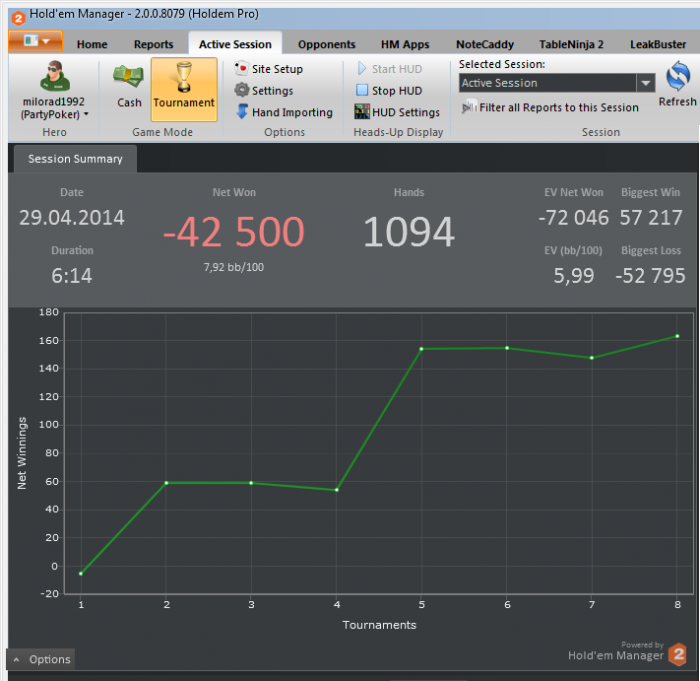Viewport: 700px width, 681px height.
Task: Click the Site Setup cards icon
Action: pos(241,68)
